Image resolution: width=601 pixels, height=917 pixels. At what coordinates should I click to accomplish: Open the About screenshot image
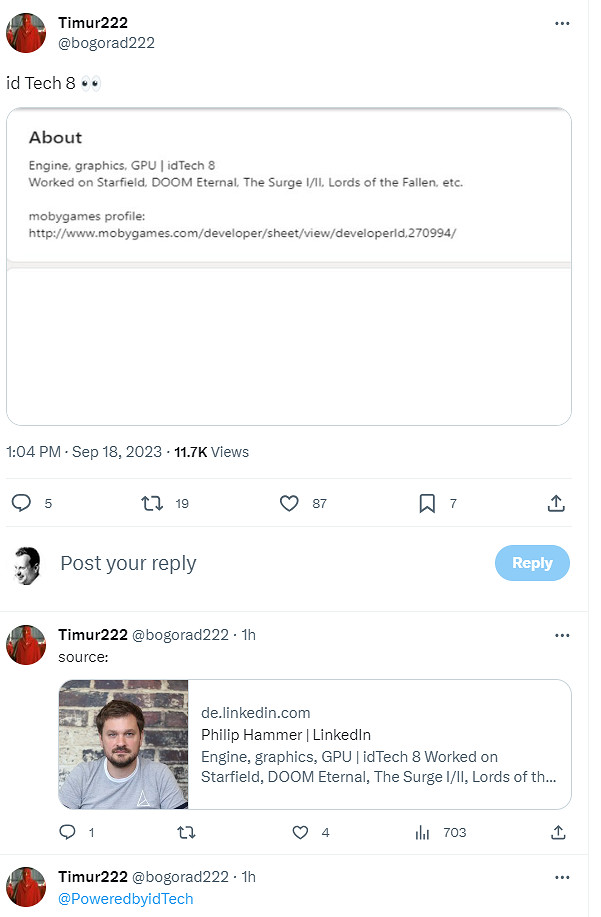pyautogui.click(x=289, y=266)
